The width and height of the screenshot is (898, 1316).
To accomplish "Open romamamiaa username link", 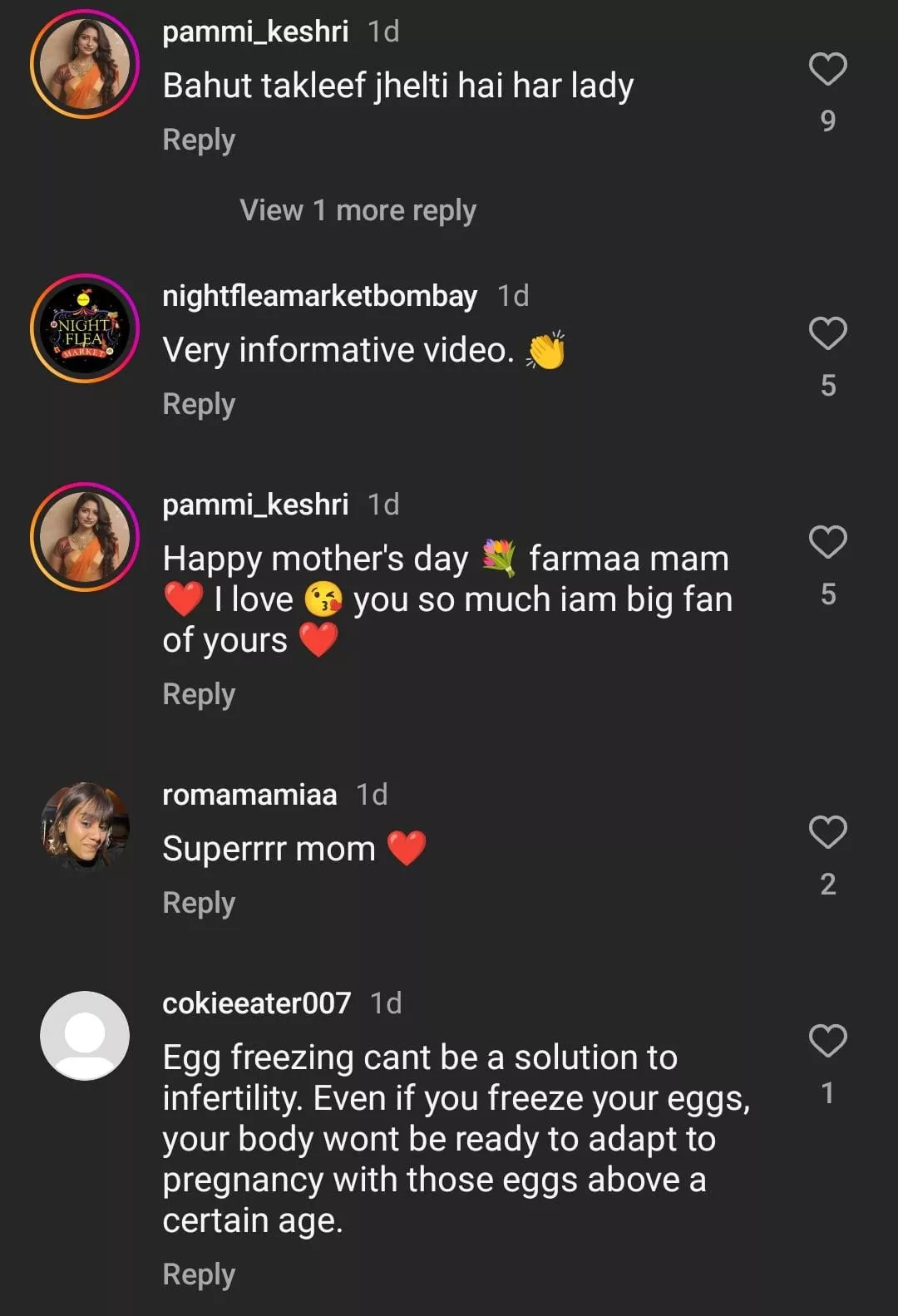I will pos(249,795).
